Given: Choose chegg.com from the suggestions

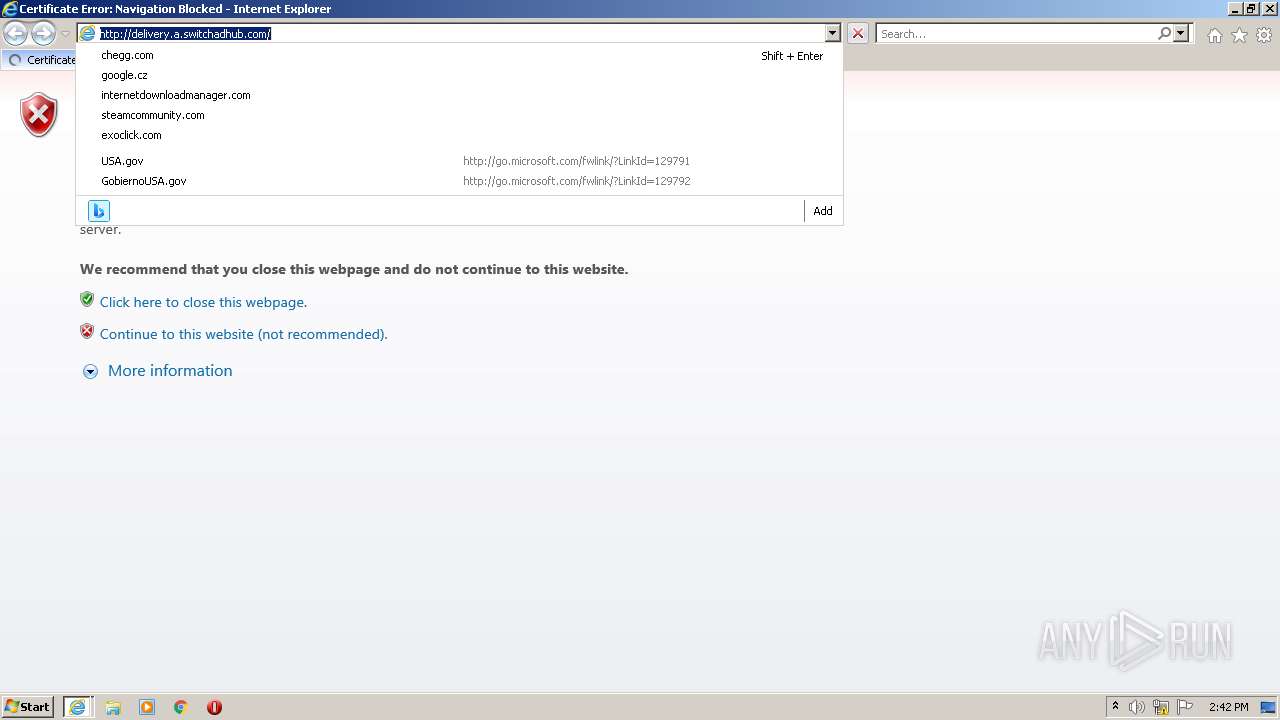Looking at the screenshot, I should (460, 55).
